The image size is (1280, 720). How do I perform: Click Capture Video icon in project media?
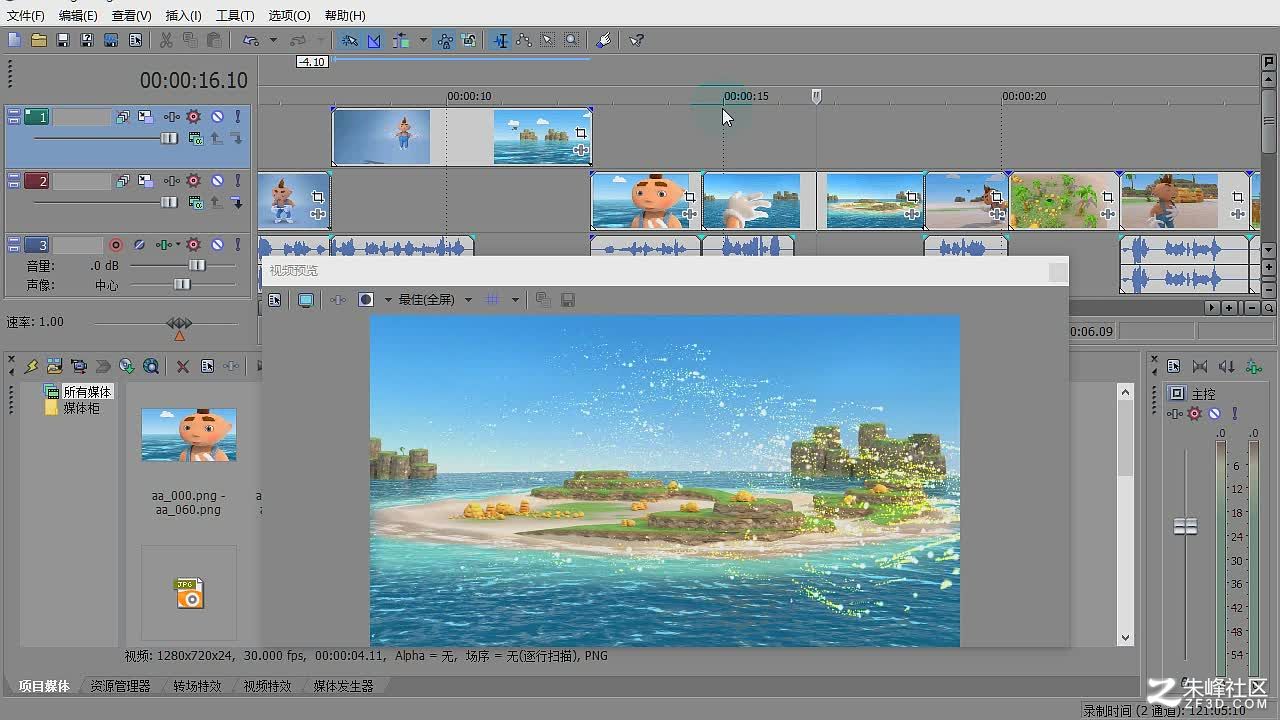(79, 367)
